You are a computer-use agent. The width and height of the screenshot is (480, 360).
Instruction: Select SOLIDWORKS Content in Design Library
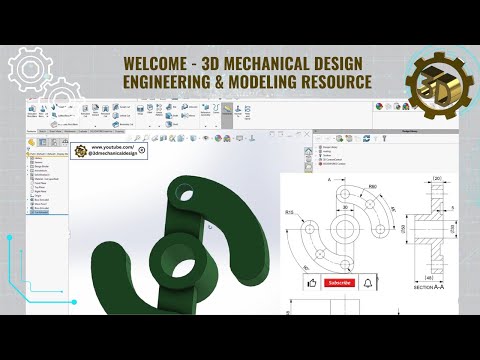point(332,164)
